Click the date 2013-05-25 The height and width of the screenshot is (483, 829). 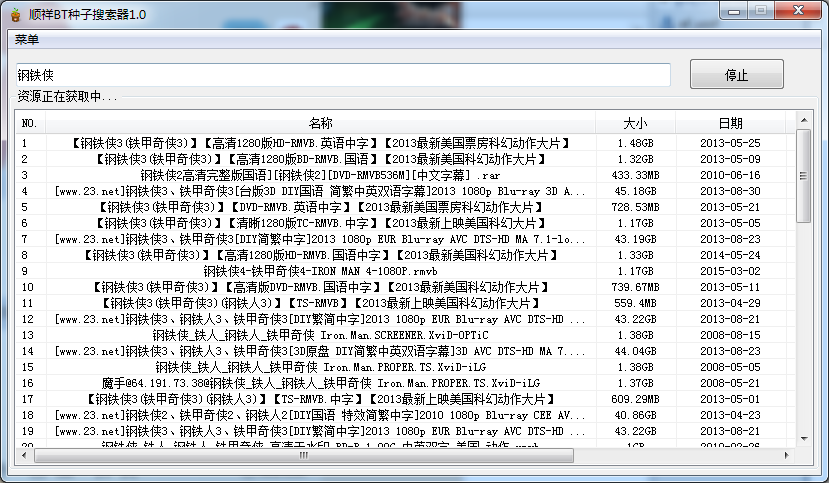(730, 143)
